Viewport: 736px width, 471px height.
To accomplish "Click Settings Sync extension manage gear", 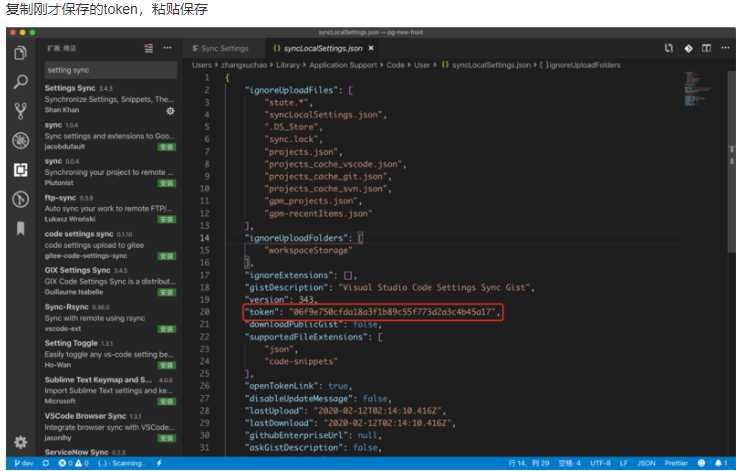I will click(x=170, y=111).
